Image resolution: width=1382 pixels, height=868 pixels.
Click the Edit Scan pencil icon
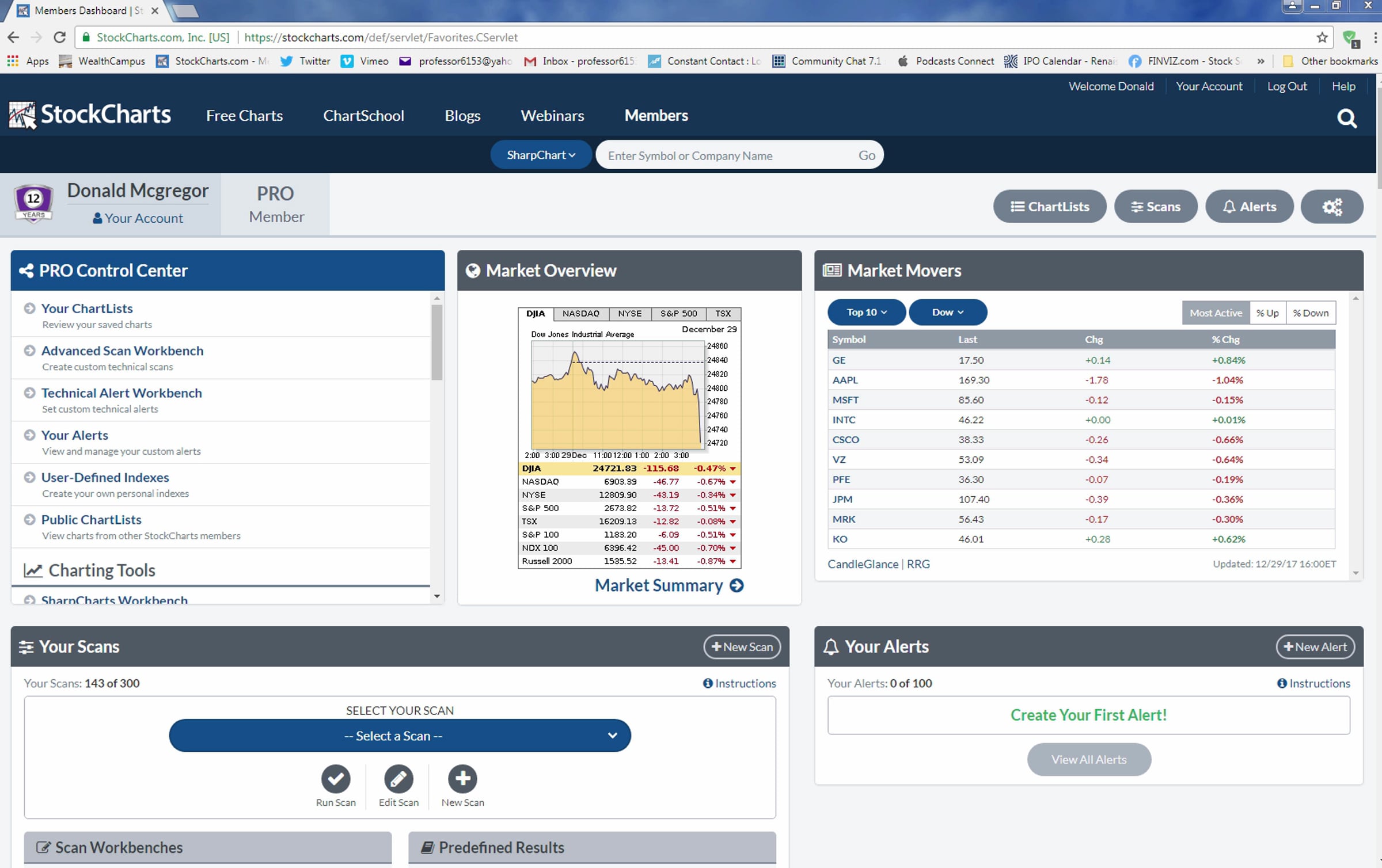pos(398,779)
